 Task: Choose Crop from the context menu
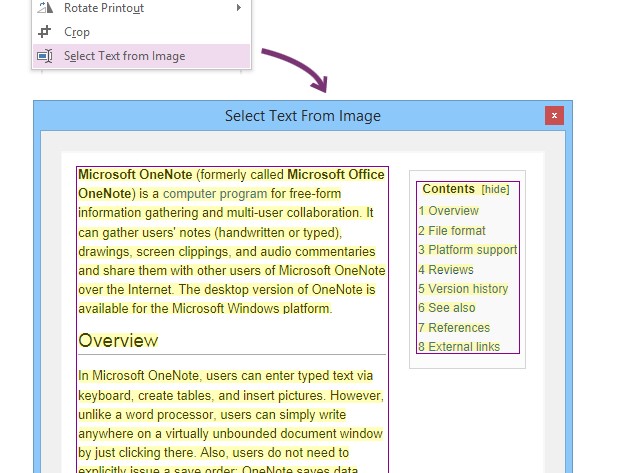pos(77,32)
